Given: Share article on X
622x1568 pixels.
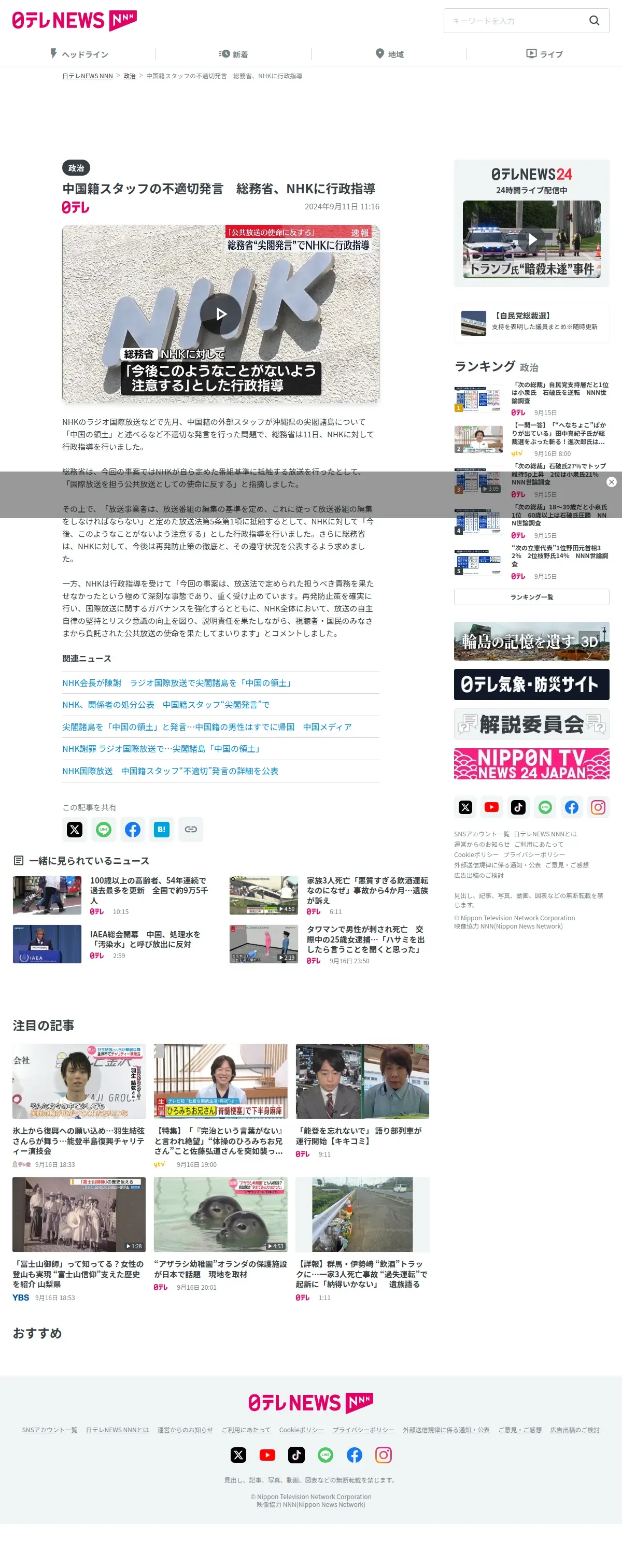Looking at the screenshot, I should coord(75,829).
